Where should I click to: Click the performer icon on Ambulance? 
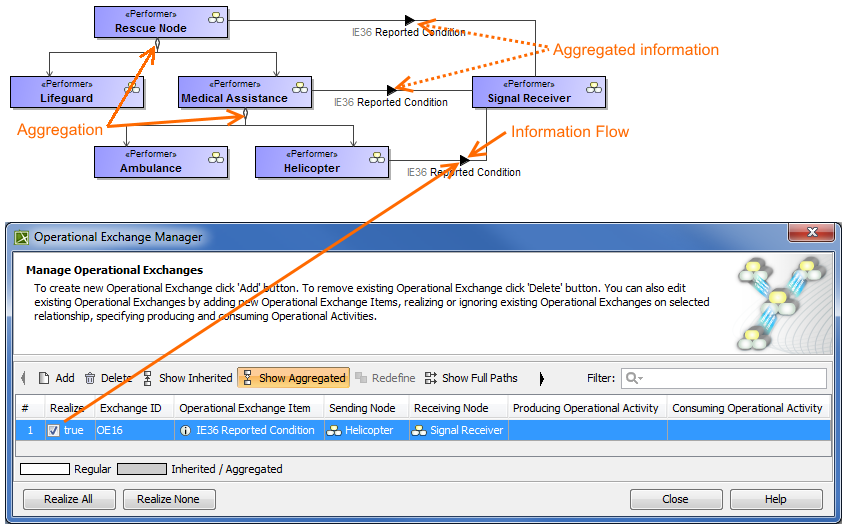215,158
